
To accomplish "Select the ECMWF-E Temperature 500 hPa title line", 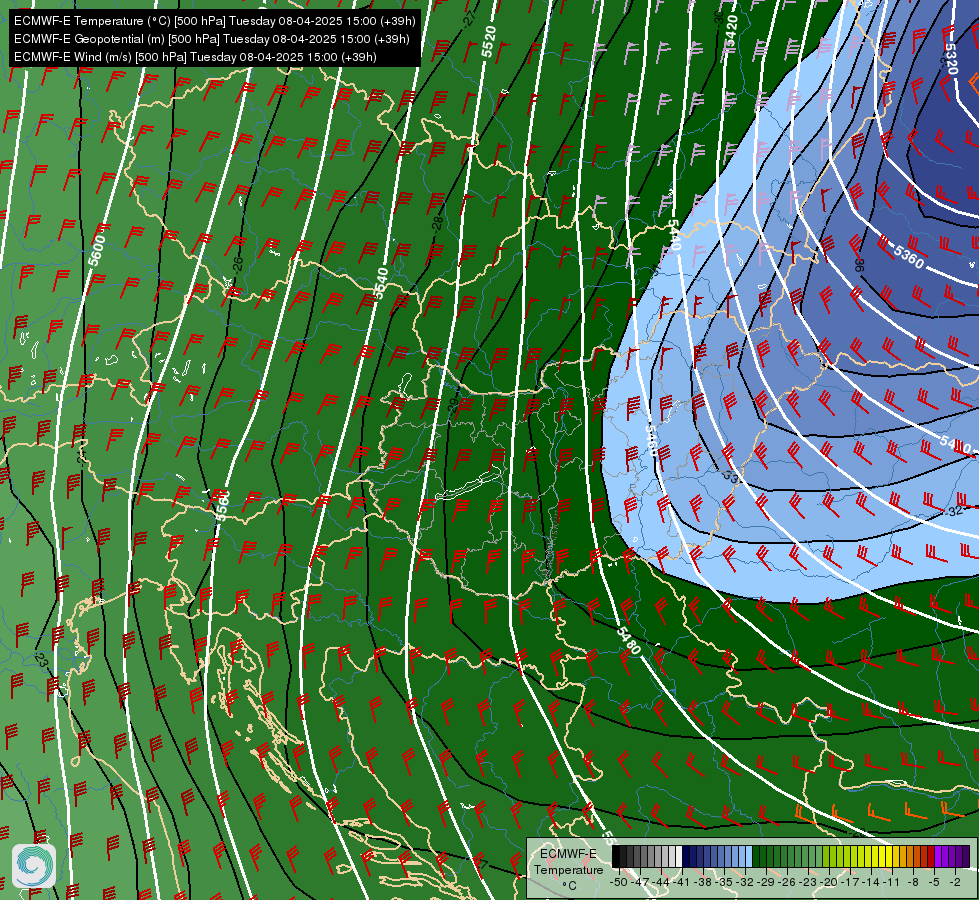I will coord(215,21).
